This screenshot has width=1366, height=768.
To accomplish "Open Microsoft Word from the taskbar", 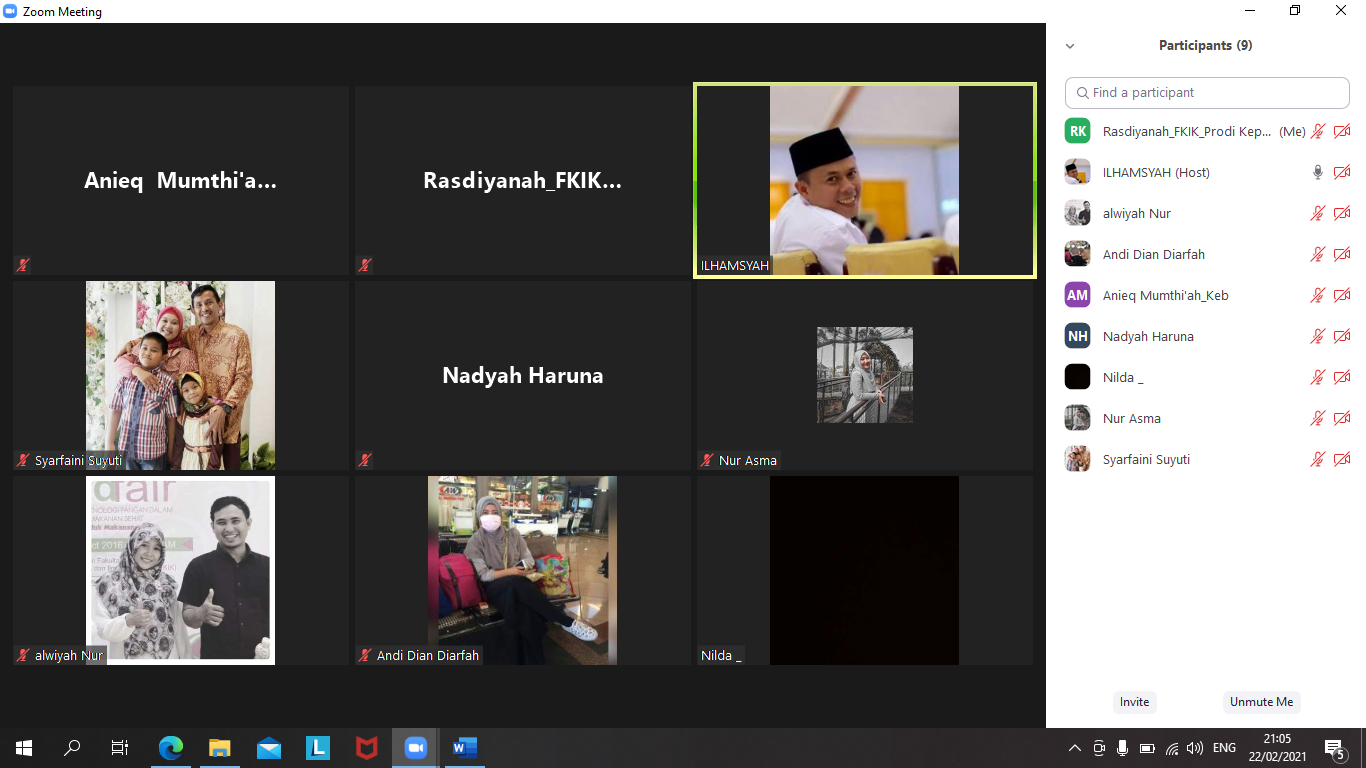I will tap(464, 747).
